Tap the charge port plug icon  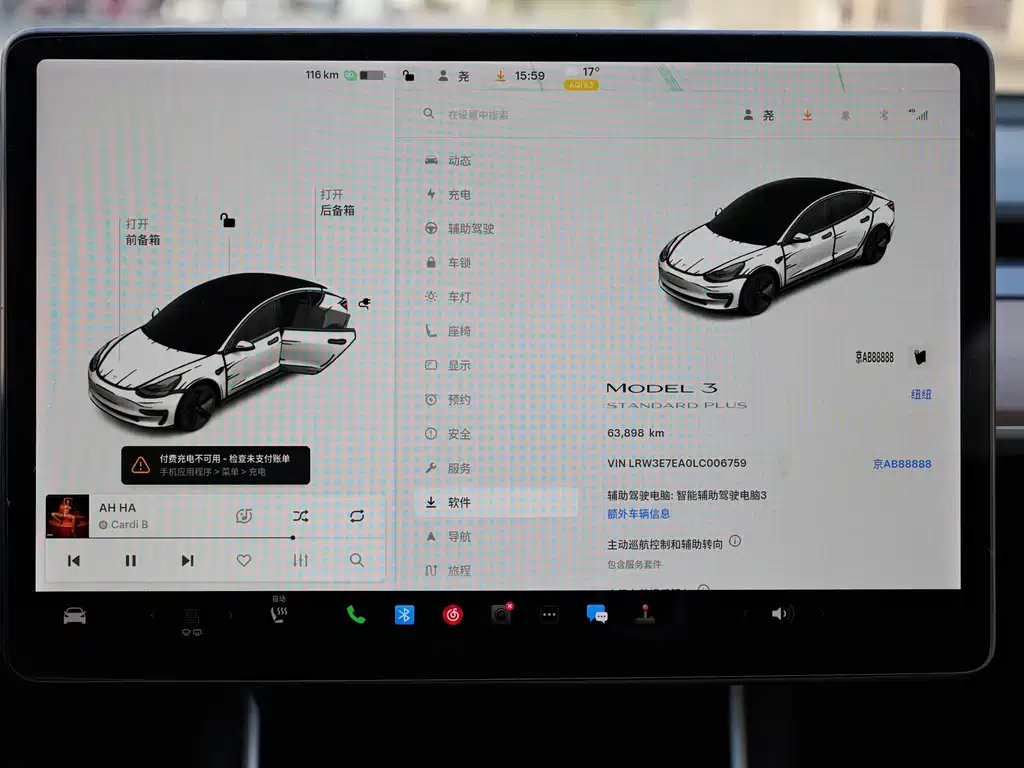(x=364, y=302)
